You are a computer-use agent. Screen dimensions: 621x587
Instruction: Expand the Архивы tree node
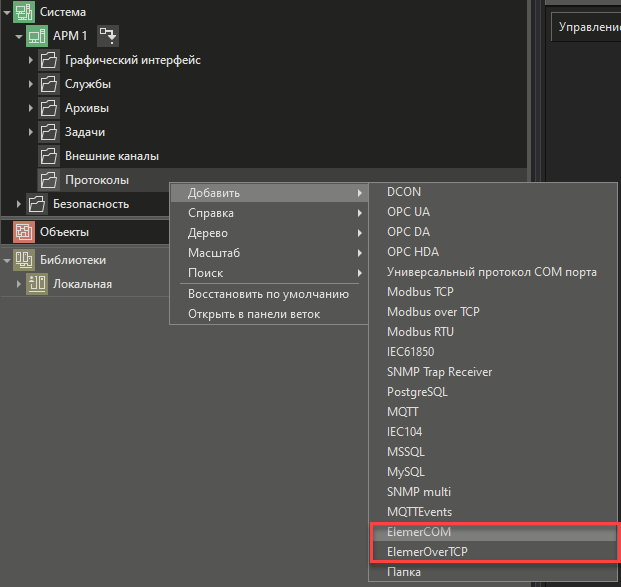[x=31, y=108]
